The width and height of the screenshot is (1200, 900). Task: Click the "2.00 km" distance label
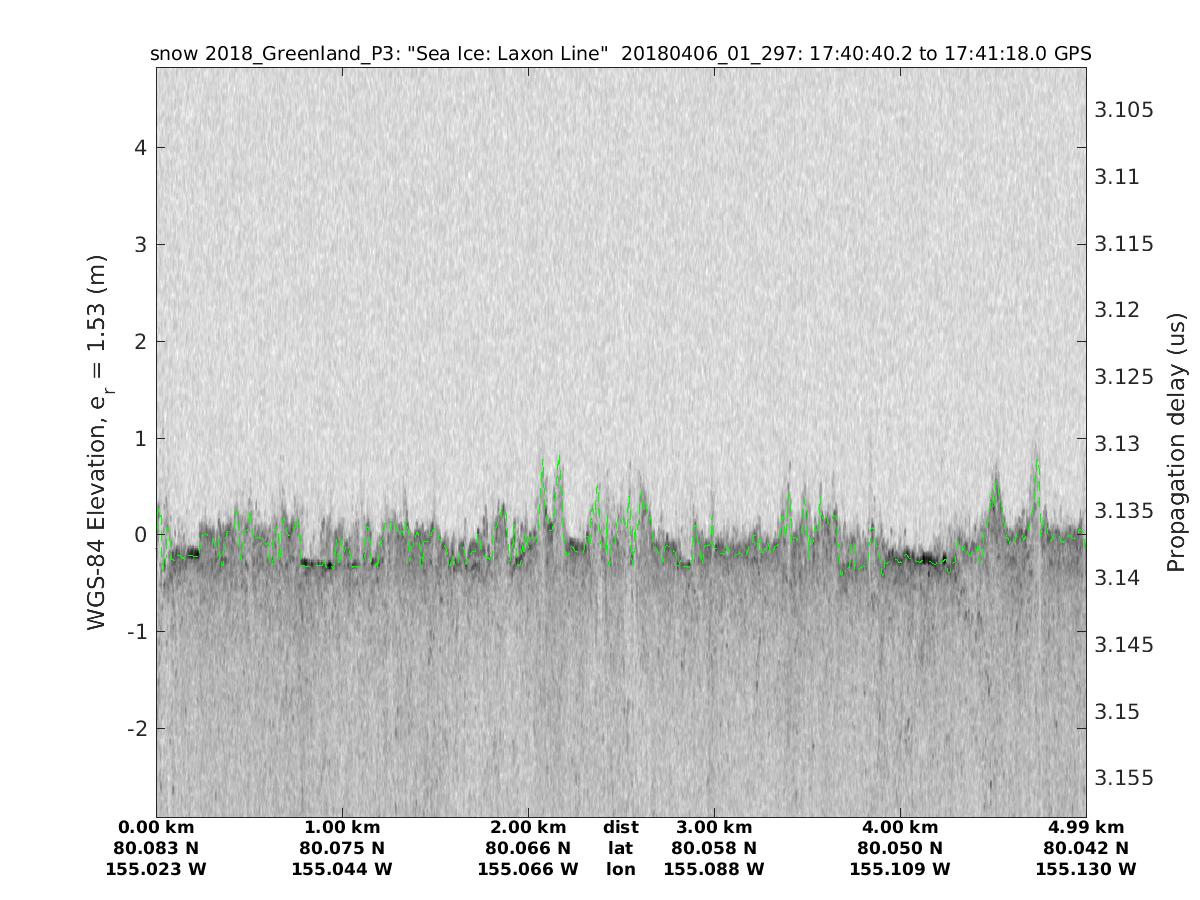click(528, 827)
